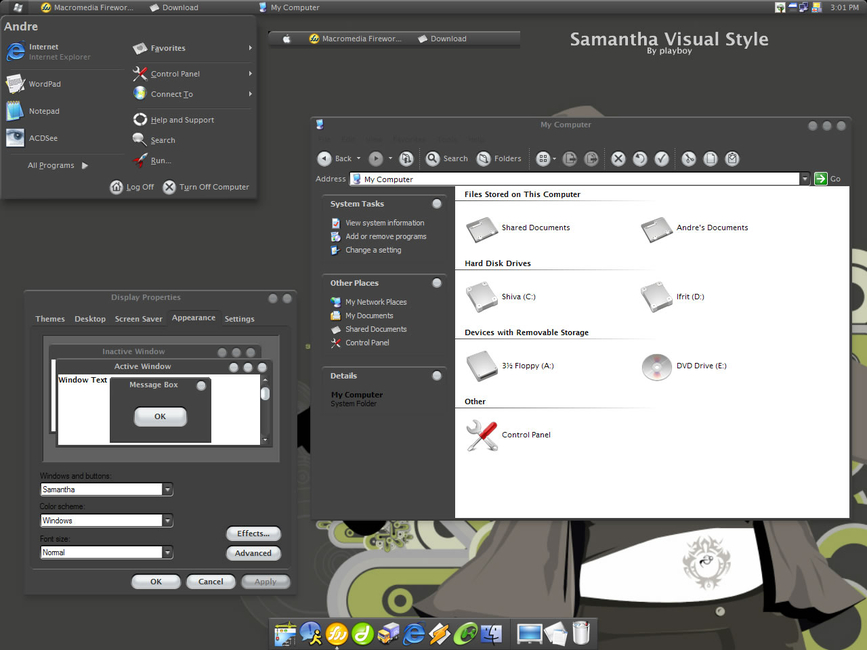Open the Control Panel wrench icon in Other
The height and width of the screenshot is (650, 867).
[482, 435]
